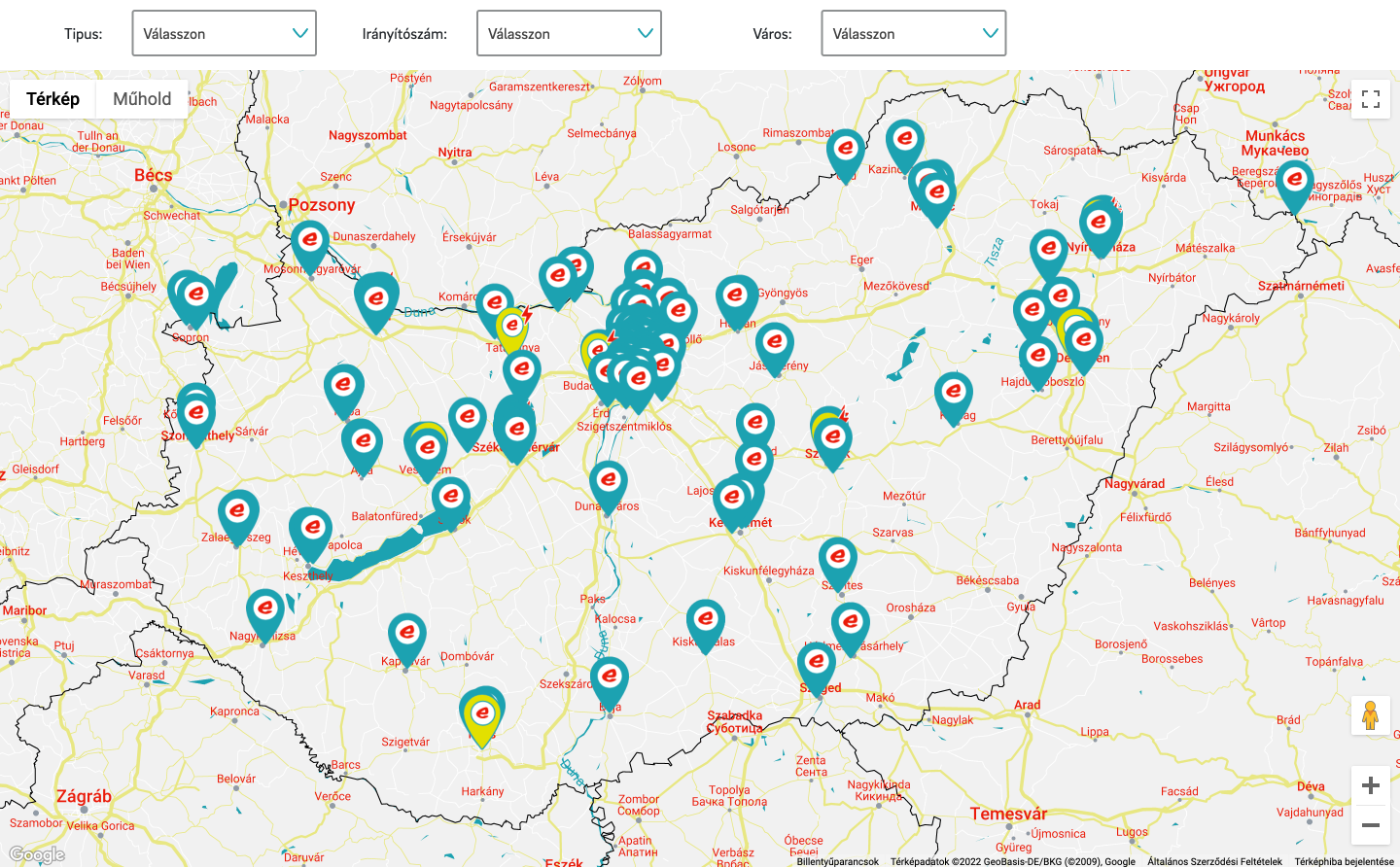Image resolution: width=1400 pixels, height=868 pixels.
Task: Select the yellow charging marker at Tatabánya
Action: click(512, 333)
